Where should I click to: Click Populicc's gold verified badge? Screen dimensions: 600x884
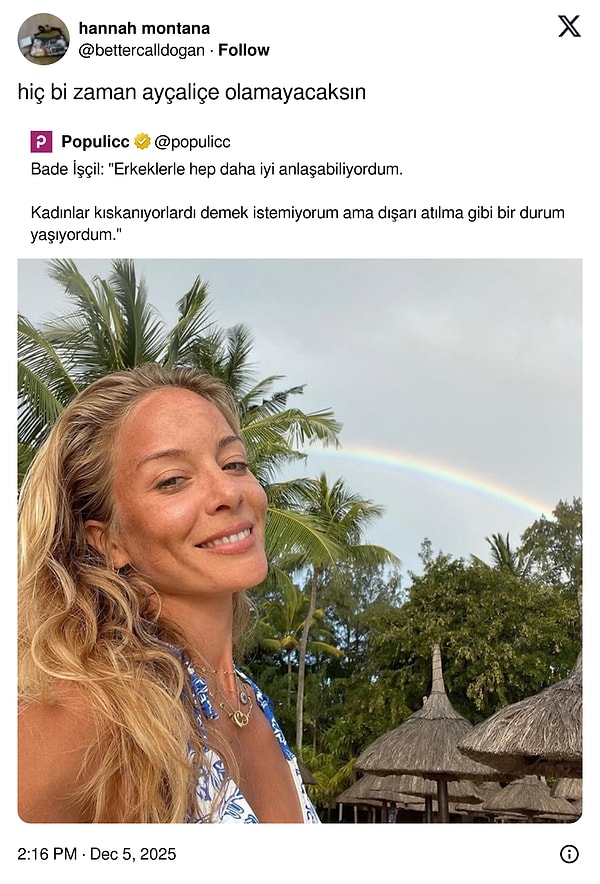142,142
